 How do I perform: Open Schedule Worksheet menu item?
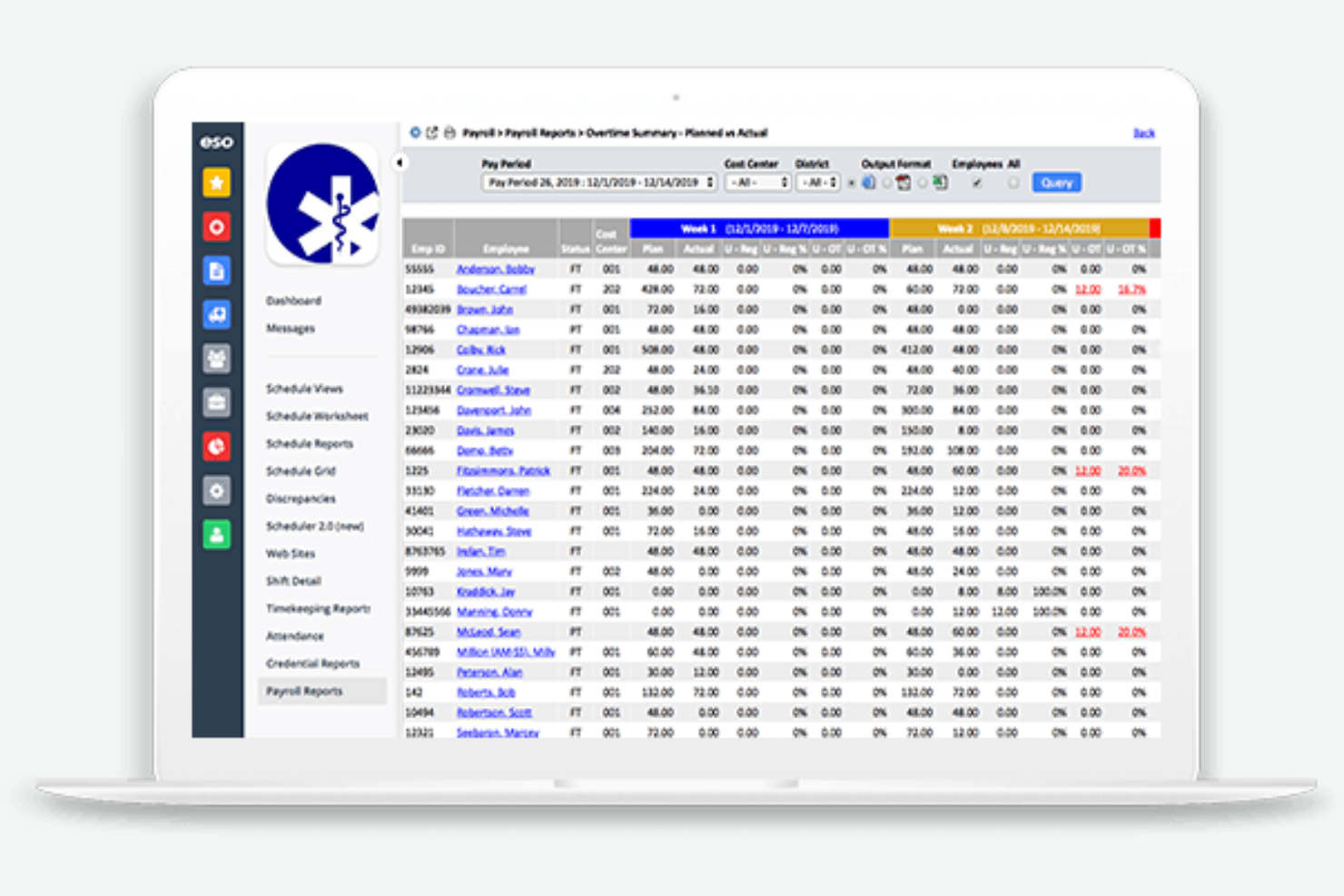[x=317, y=416]
